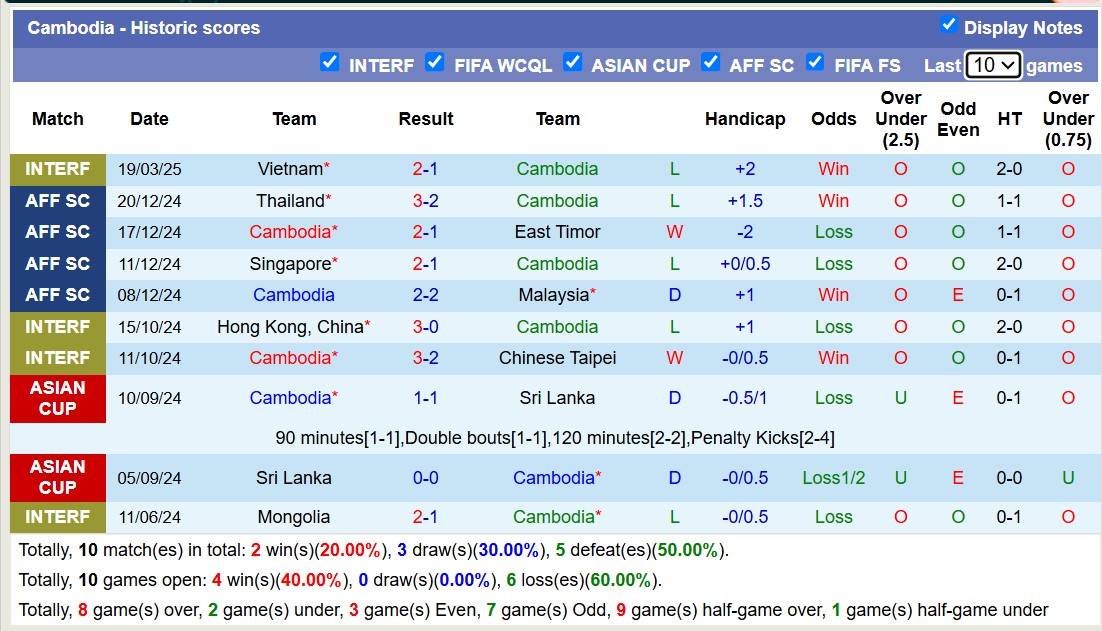
Task: Open the 2-1 result against Vietnam
Action: pyautogui.click(x=425, y=169)
